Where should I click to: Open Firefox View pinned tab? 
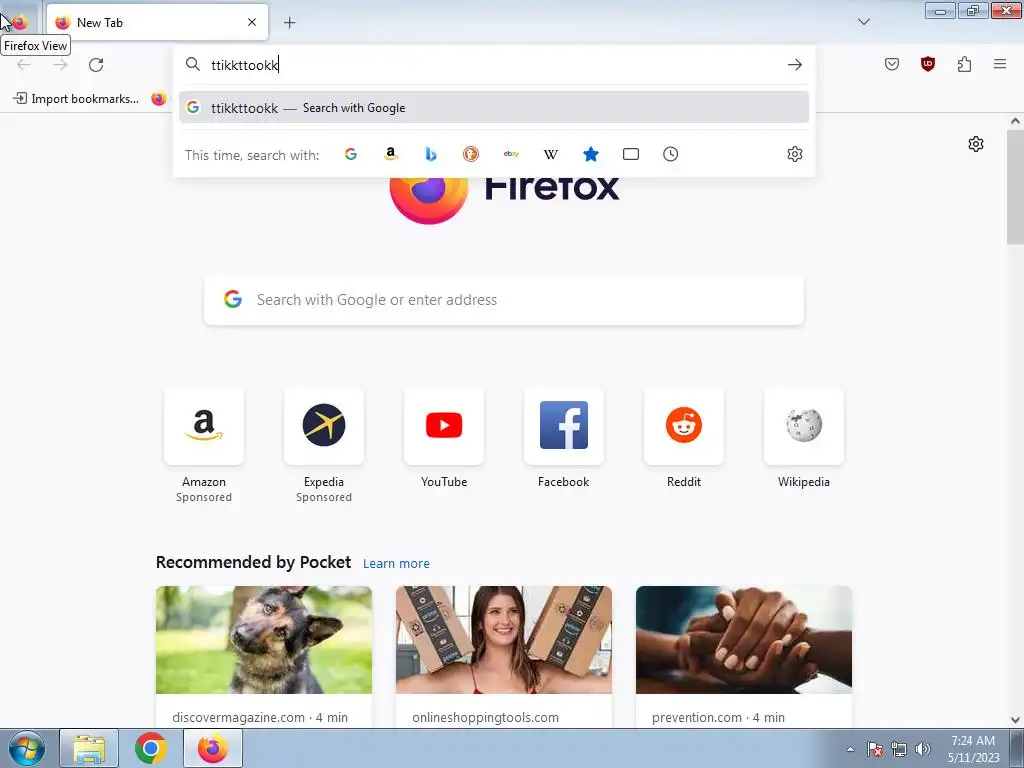20,22
